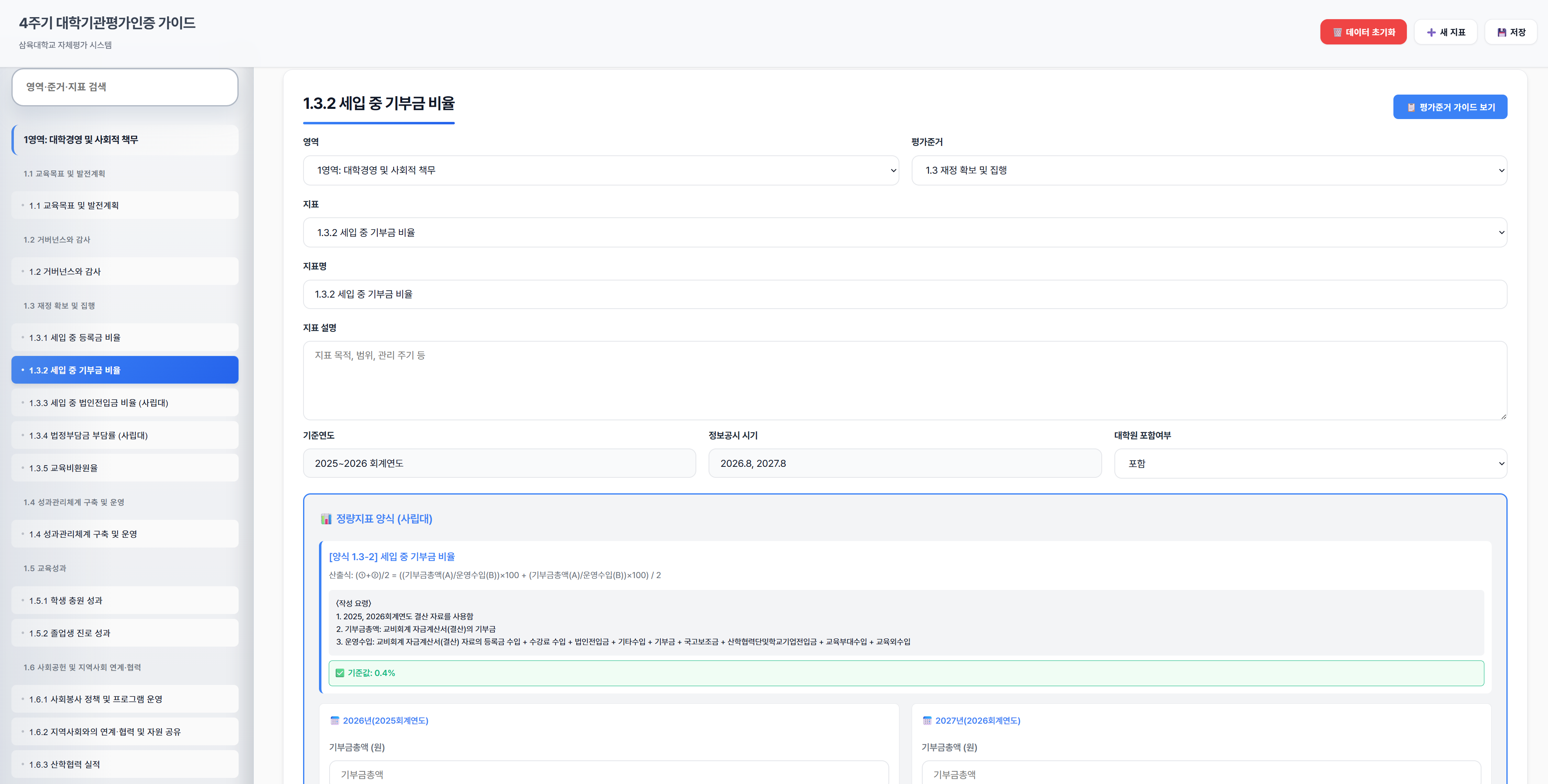Click the trash icon on 데이터 초기화 button
Viewport: 1548px width, 784px height.
click(x=1337, y=33)
